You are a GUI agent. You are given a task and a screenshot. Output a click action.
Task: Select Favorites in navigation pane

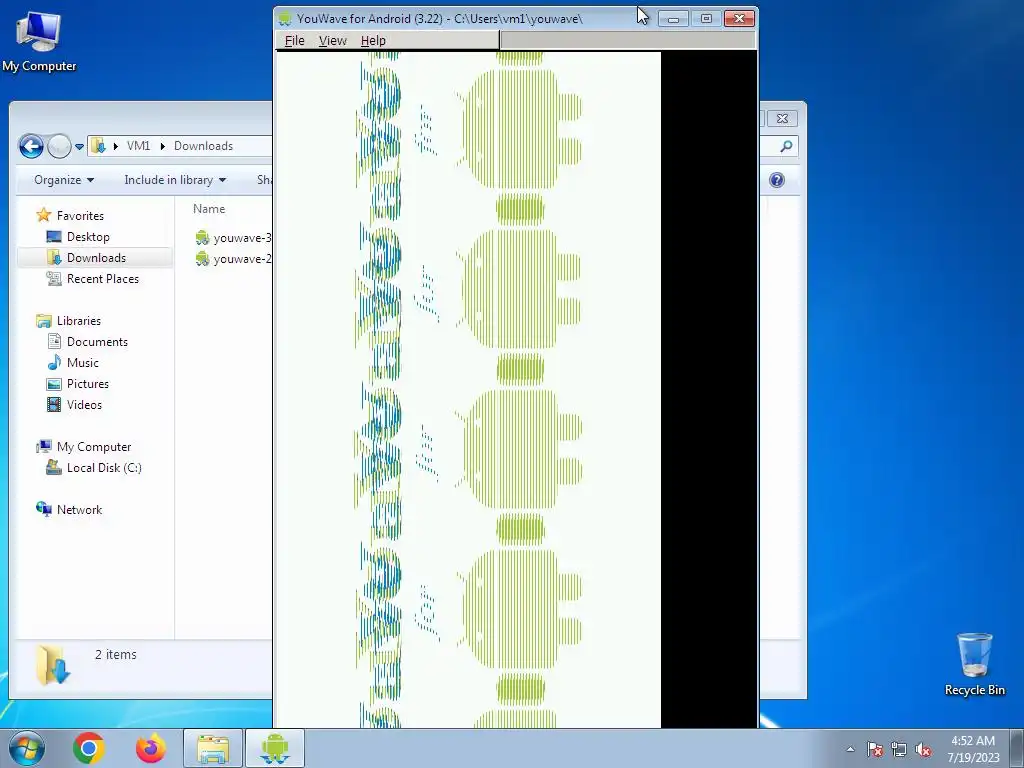pyautogui.click(x=80, y=216)
